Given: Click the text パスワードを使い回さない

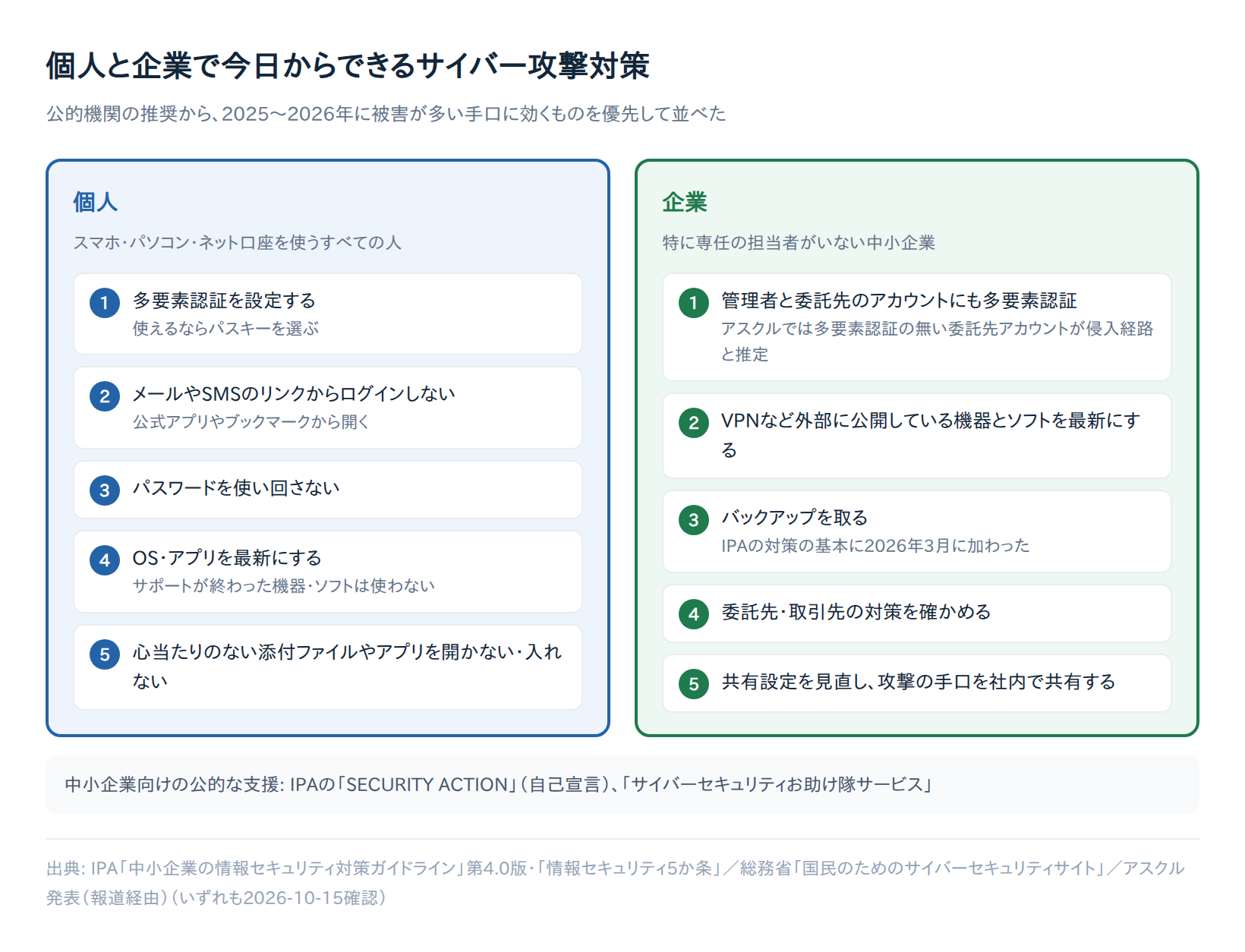Looking at the screenshot, I should 236,488.
